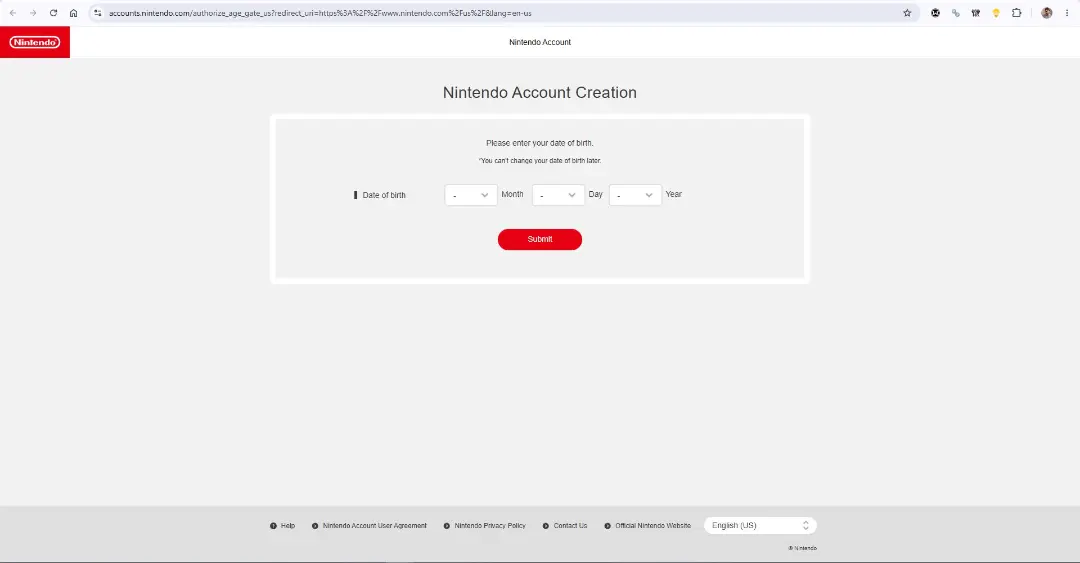Click the address bar URL
This screenshot has width=1080, height=563.
(x=320, y=13)
